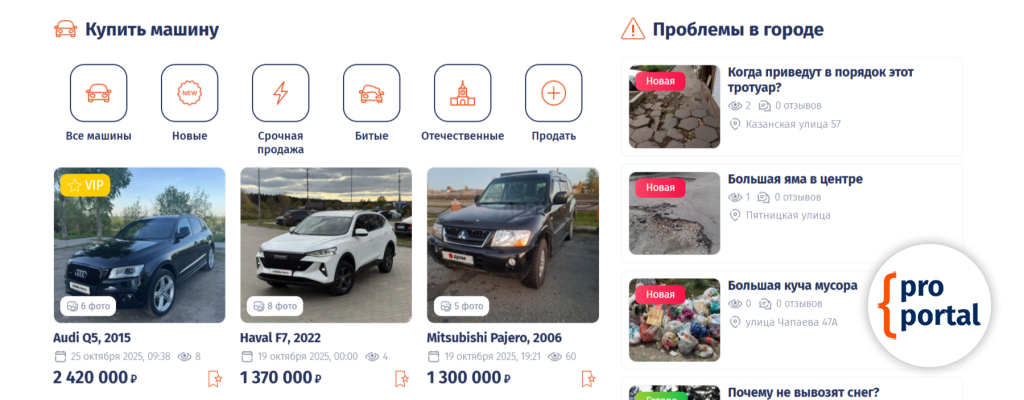Open the Все машины category icon

click(x=99, y=93)
